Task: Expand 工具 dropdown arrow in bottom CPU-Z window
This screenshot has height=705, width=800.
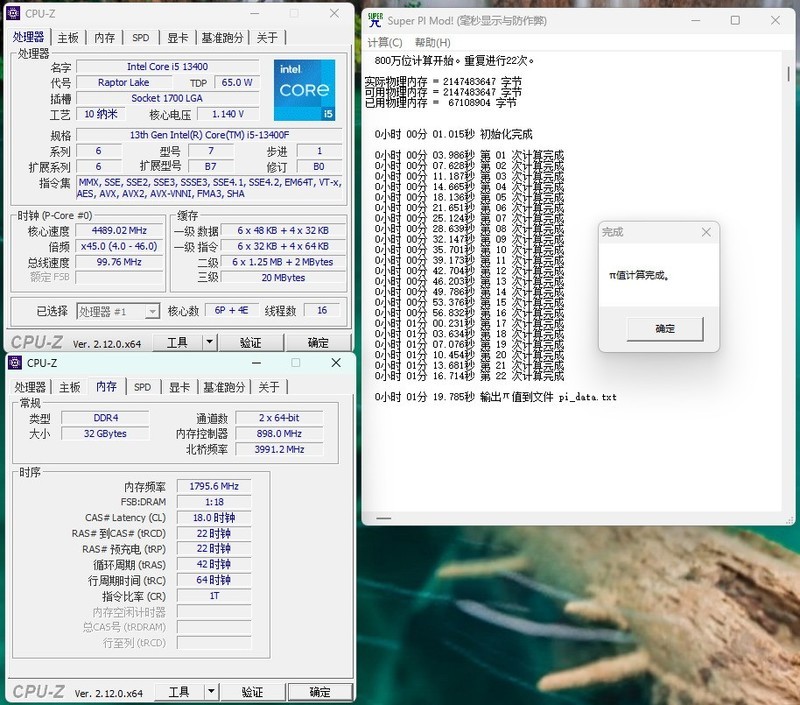Action: coord(211,692)
